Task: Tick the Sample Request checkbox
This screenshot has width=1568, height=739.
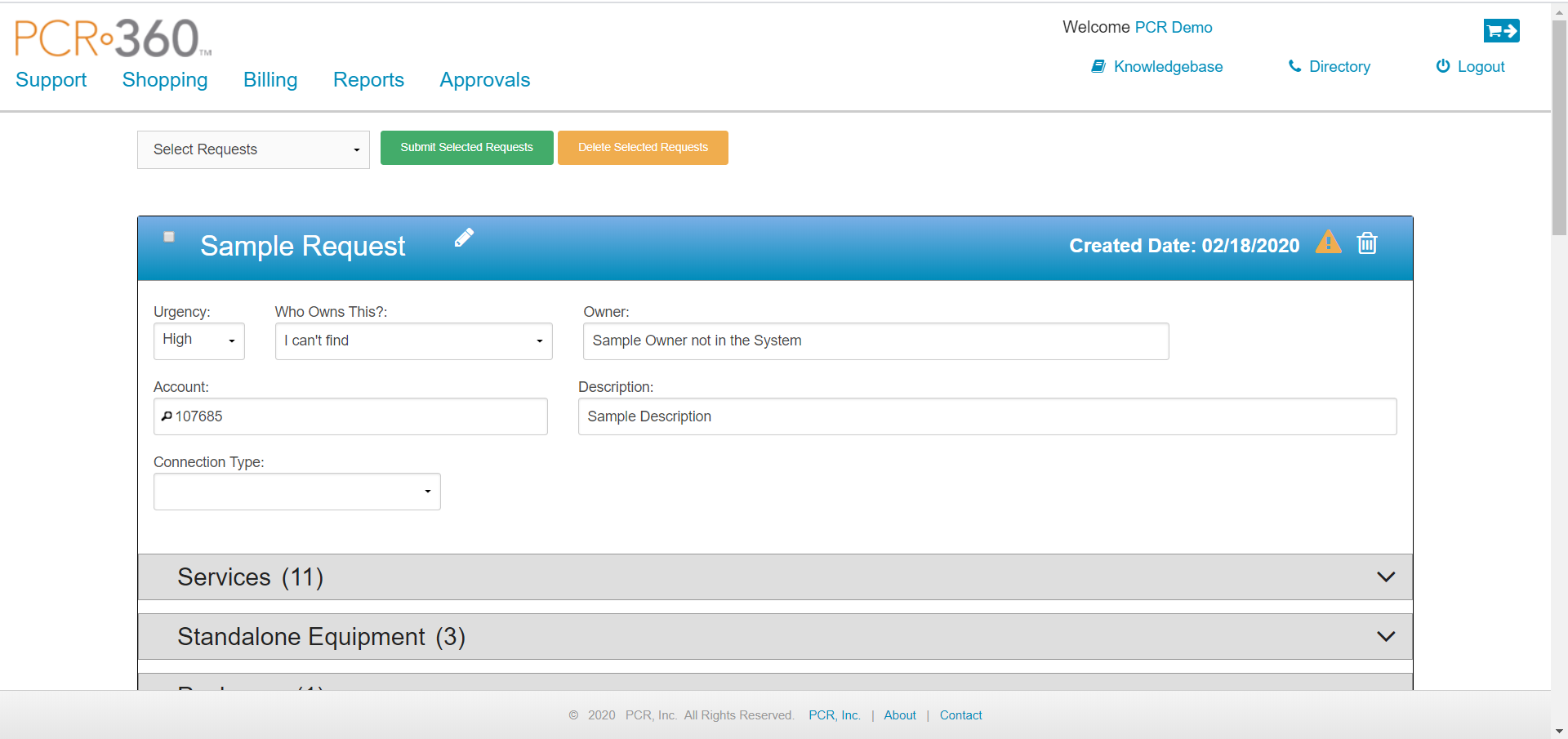Action: coord(169,237)
